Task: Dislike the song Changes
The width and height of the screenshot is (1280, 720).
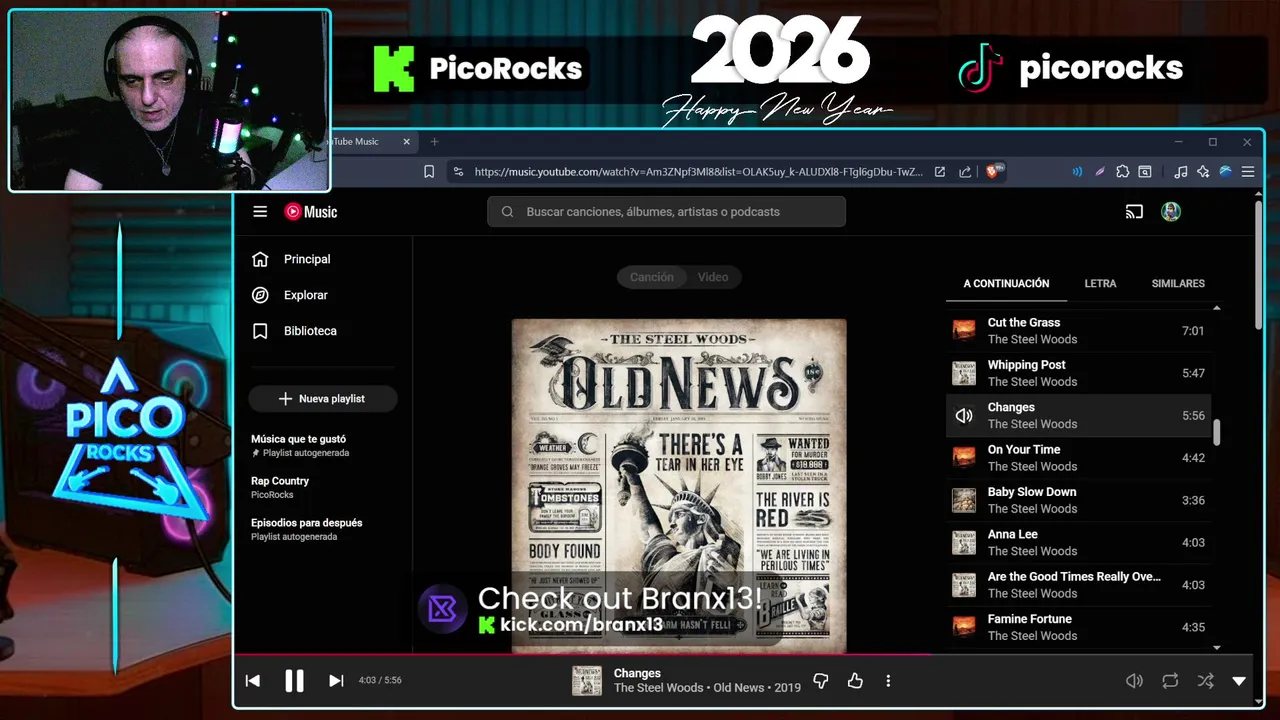Action: pos(821,681)
